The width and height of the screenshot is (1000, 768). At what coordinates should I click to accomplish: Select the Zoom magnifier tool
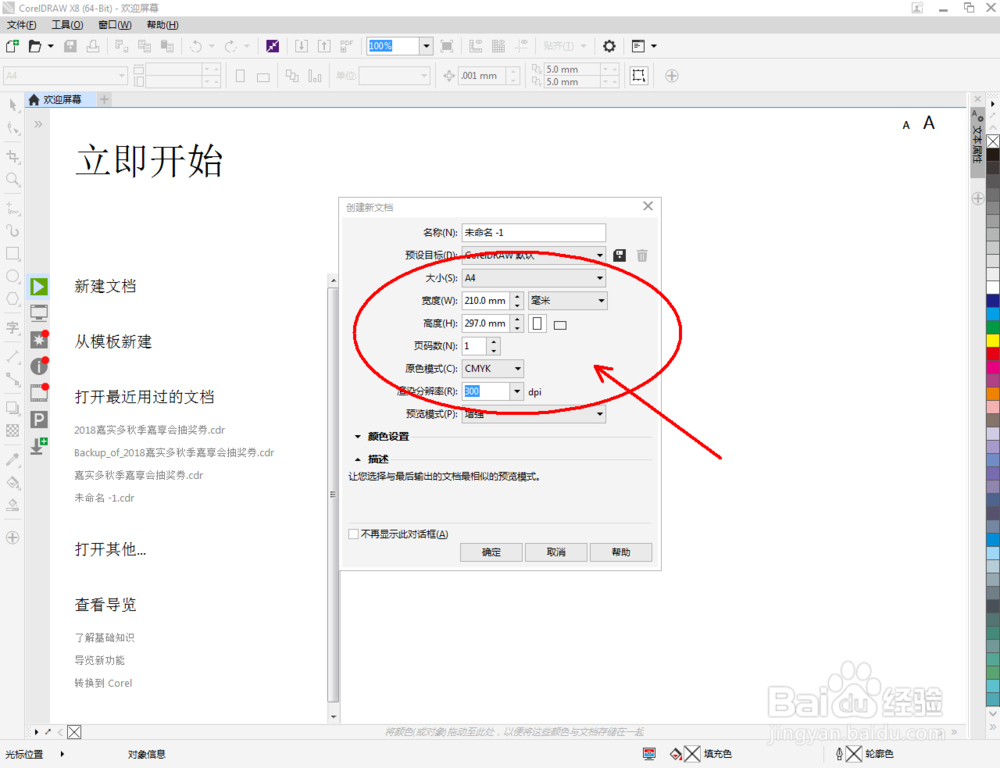[13, 180]
